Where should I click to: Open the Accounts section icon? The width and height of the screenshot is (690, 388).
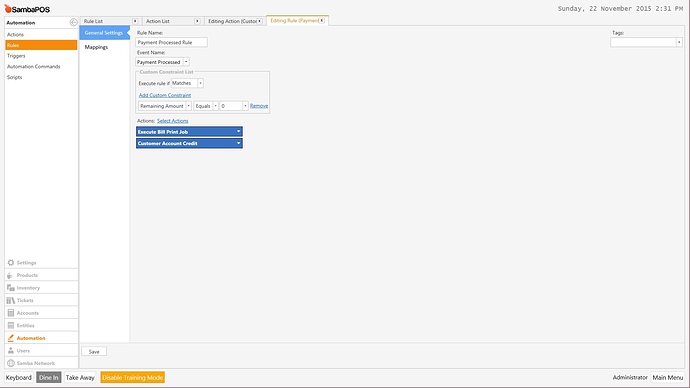tap(11, 313)
